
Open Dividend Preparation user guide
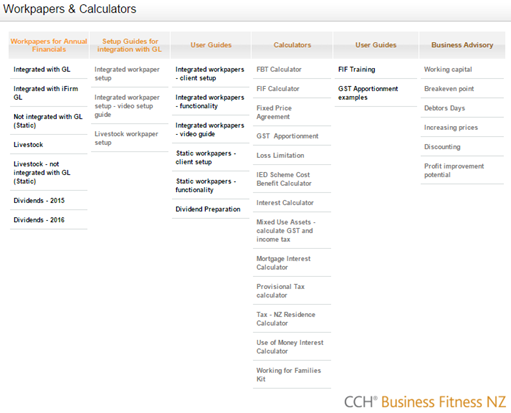pyautogui.click(x=208, y=209)
